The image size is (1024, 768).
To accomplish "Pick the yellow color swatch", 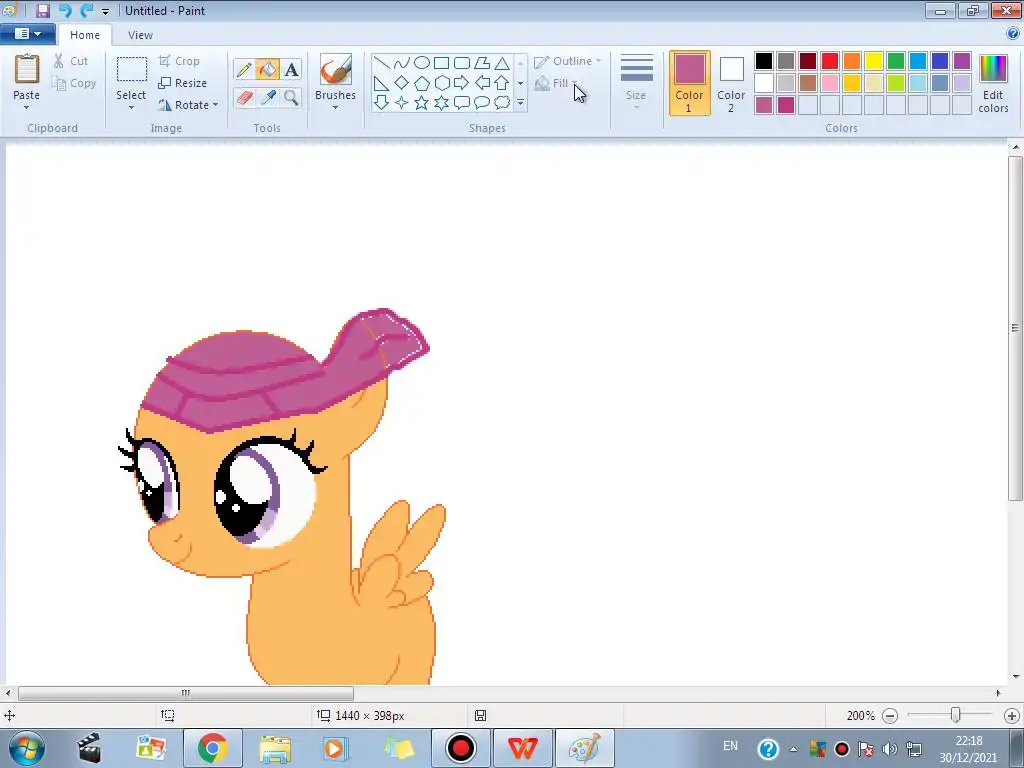I will 874,61.
